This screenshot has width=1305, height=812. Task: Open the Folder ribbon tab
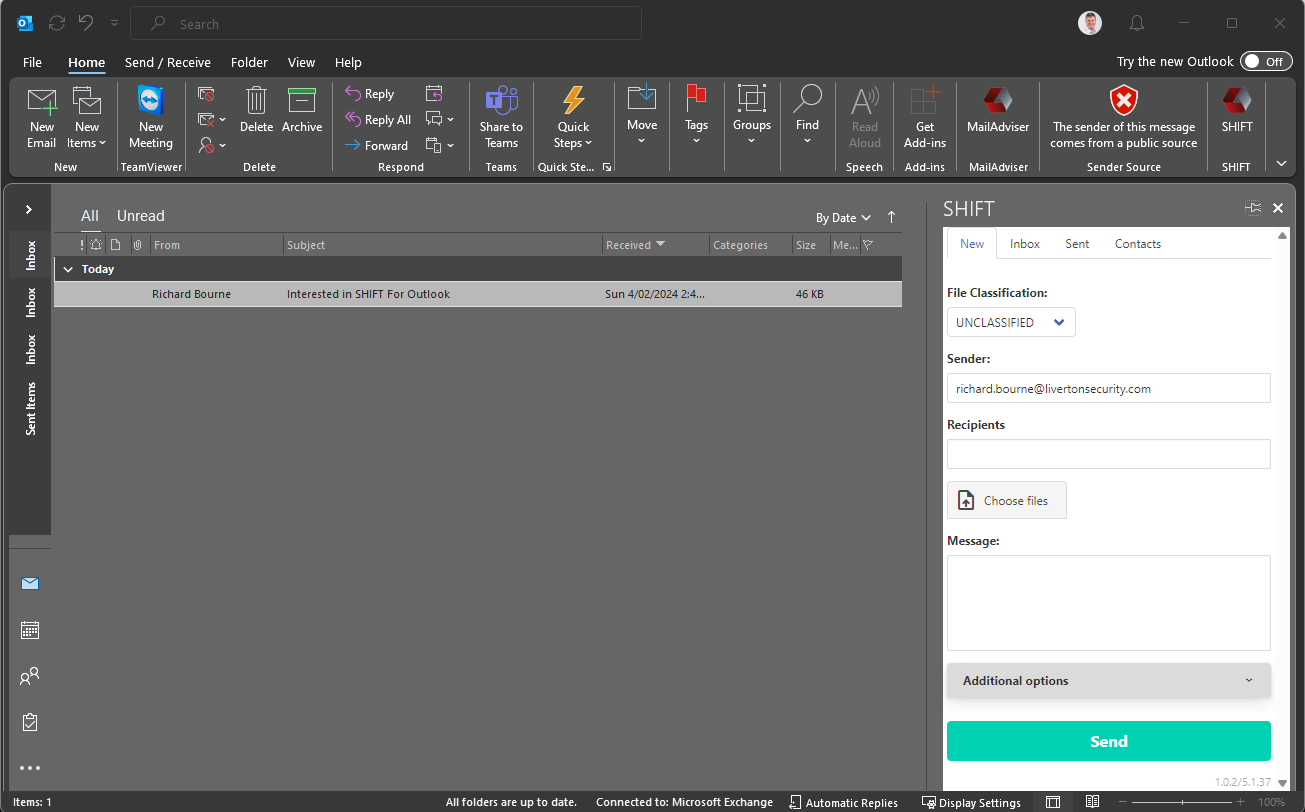pos(249,62)
